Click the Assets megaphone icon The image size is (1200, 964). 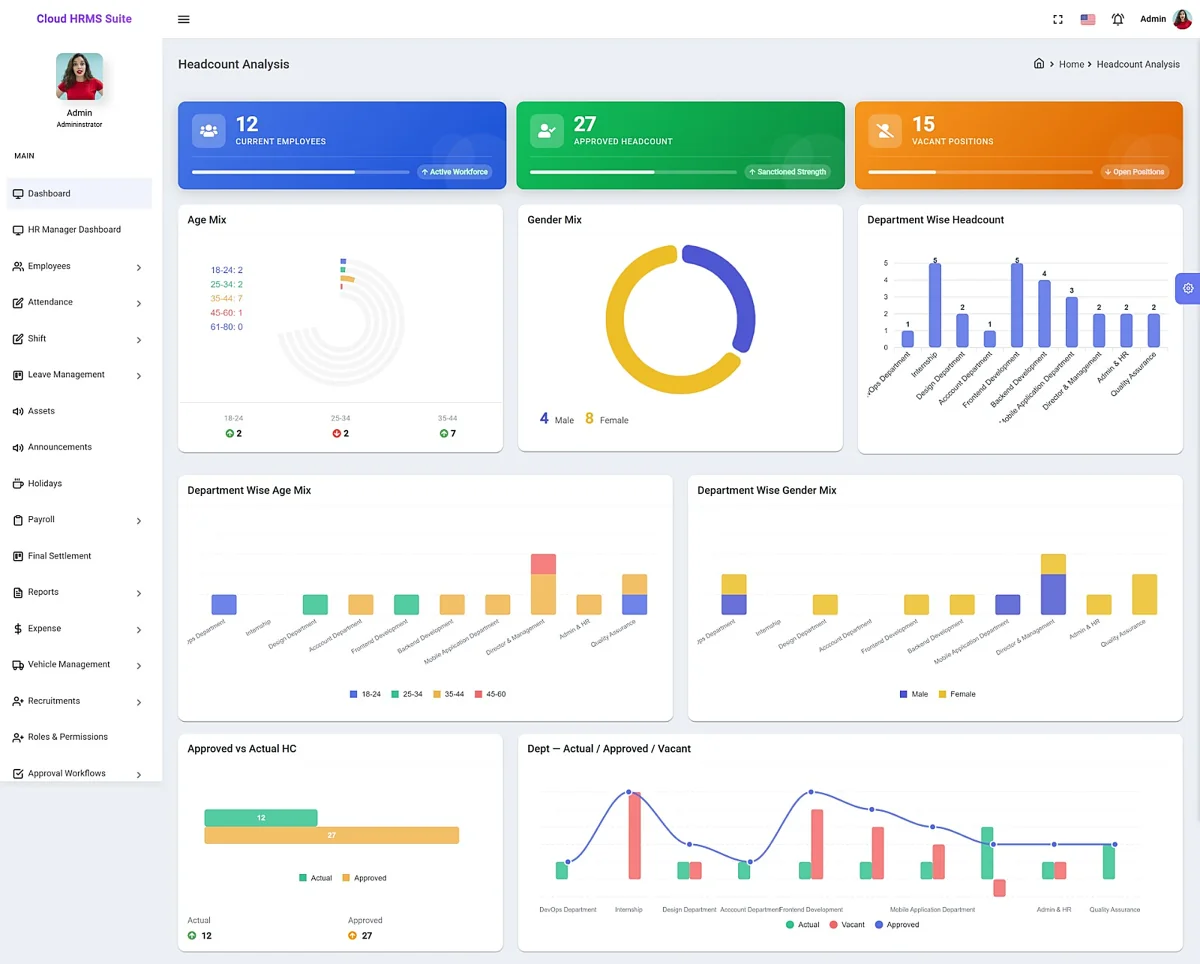tap(18, 411)
